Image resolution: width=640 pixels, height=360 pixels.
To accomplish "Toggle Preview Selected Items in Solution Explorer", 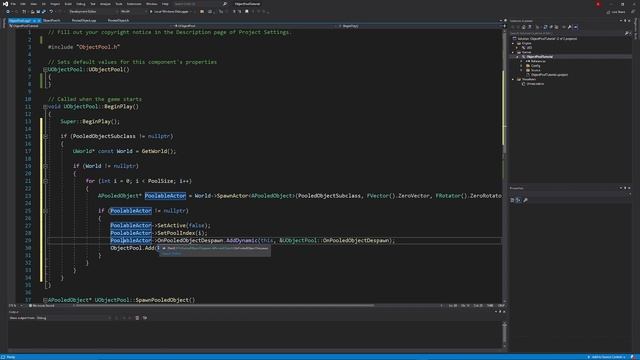I will (576, 27).
